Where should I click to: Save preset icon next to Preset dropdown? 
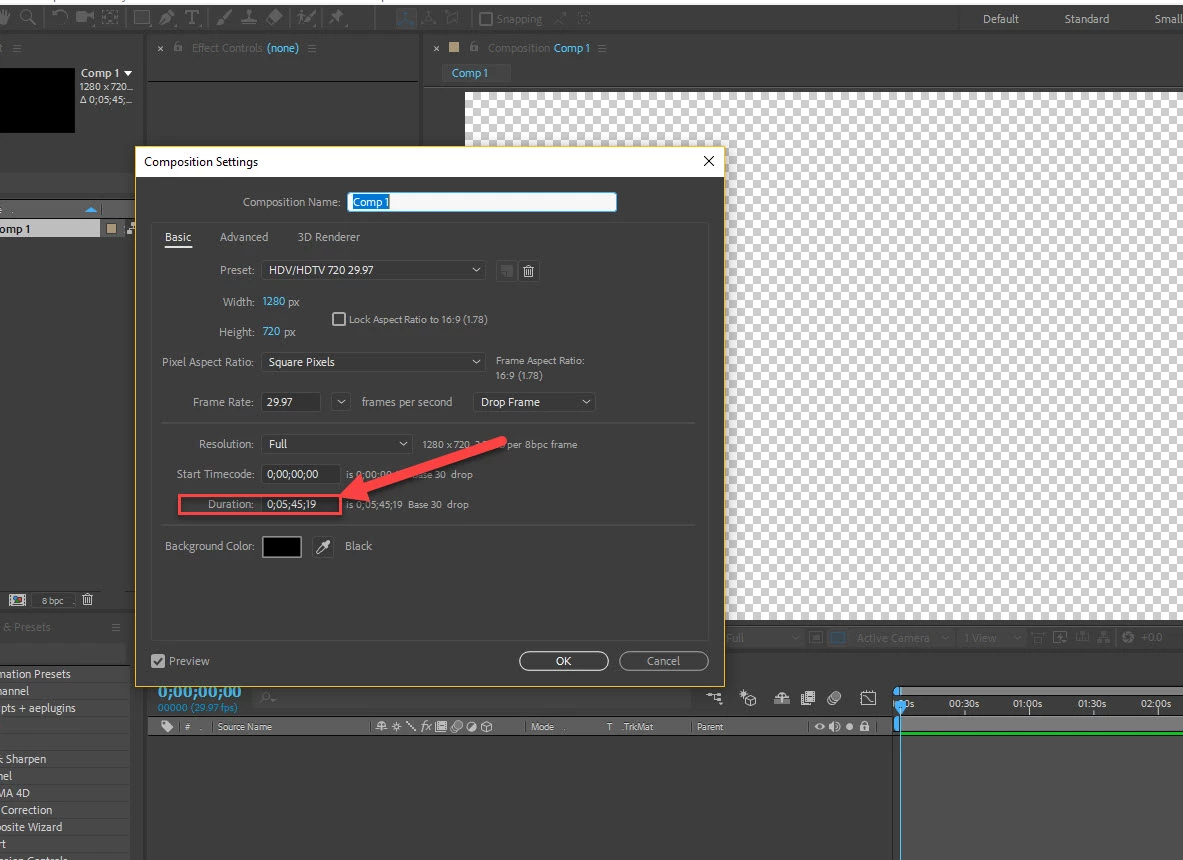click(x=506, y=271)
